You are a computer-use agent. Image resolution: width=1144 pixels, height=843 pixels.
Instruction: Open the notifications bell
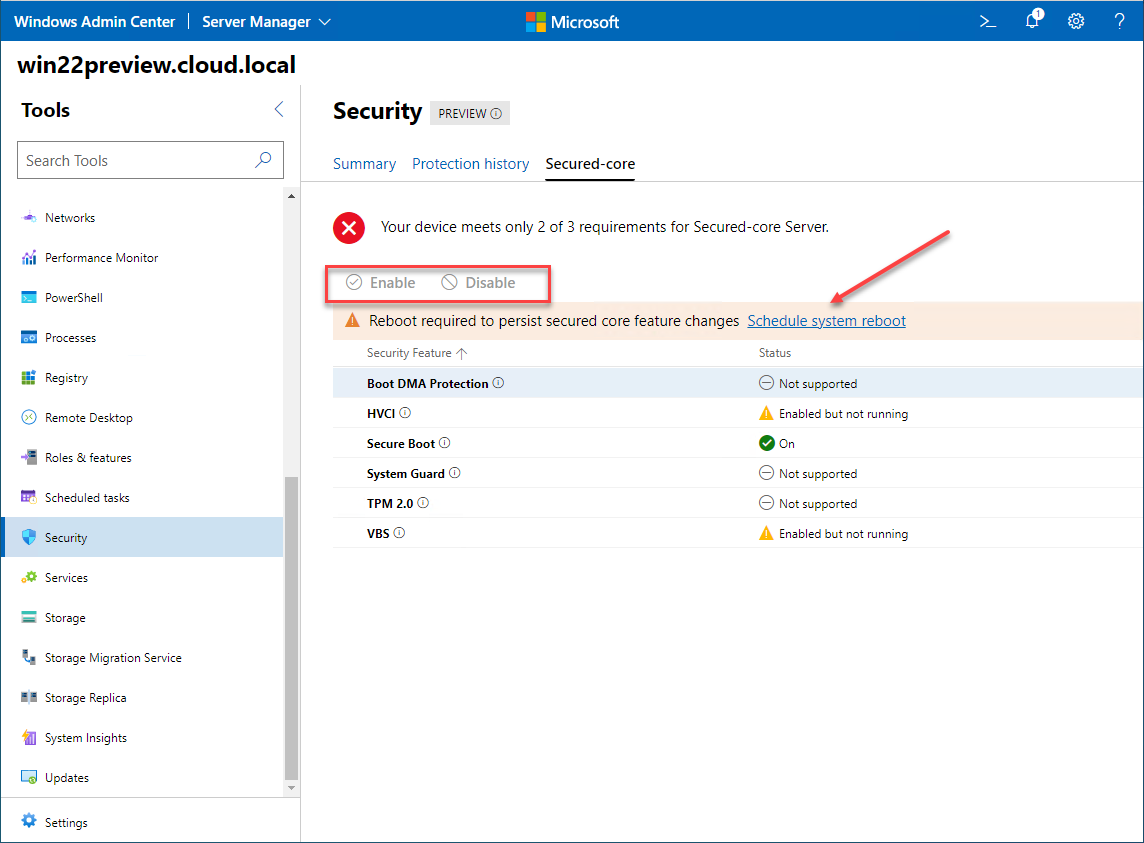1033,20
